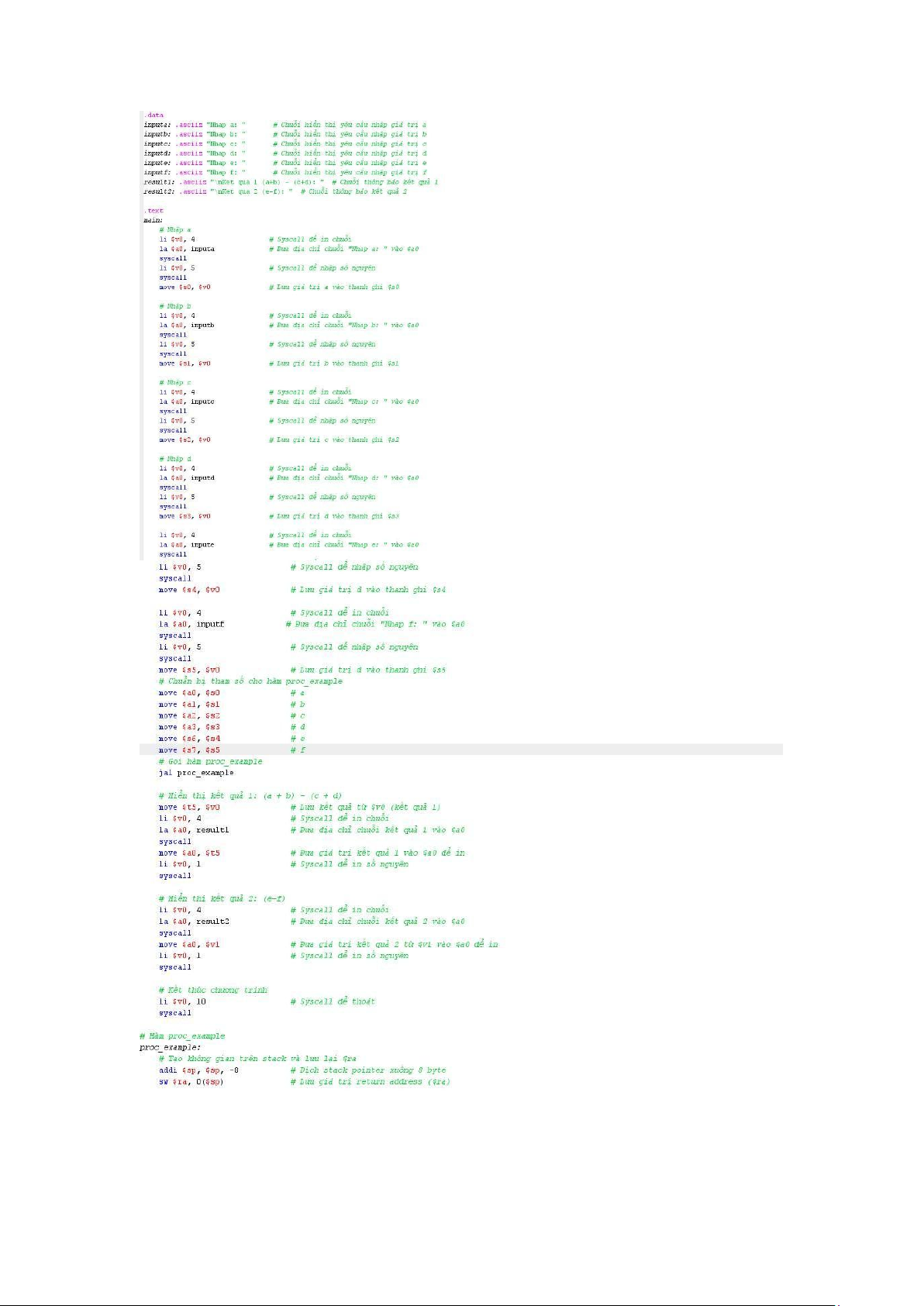Click the result2 .asciiz declaration line

218,191
